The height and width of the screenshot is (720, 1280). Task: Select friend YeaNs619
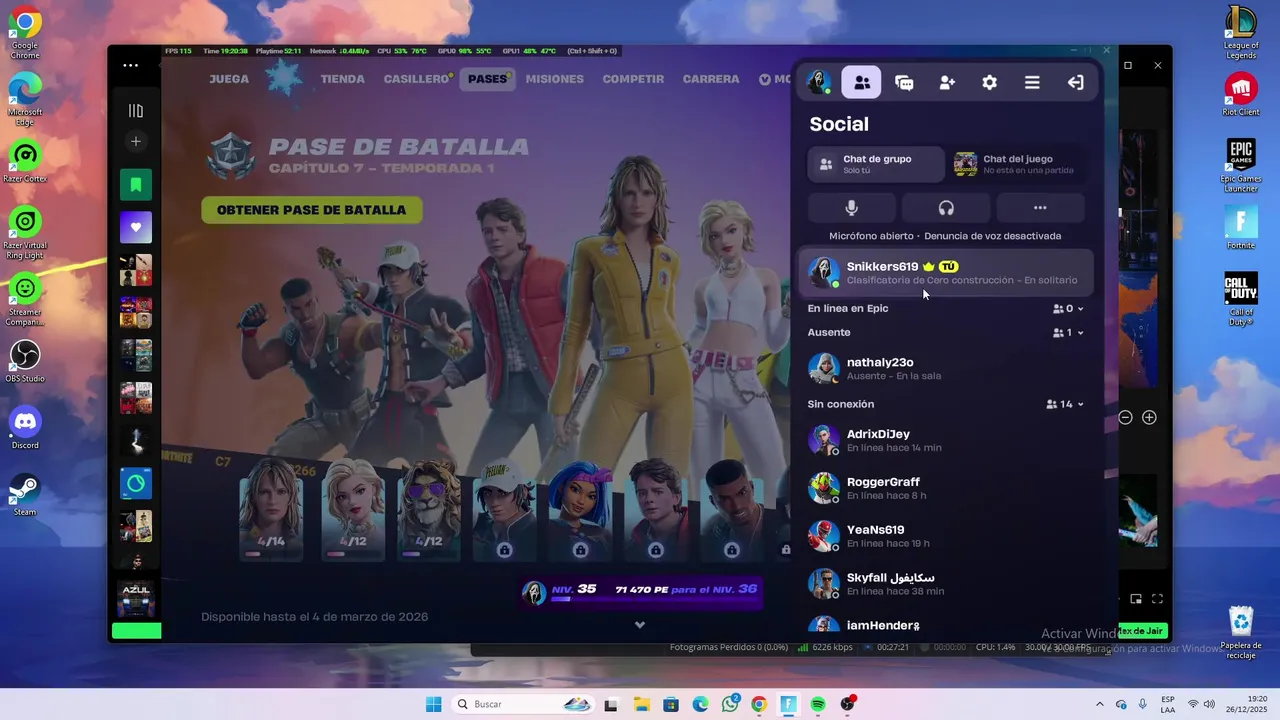click(x=946, y=536)
